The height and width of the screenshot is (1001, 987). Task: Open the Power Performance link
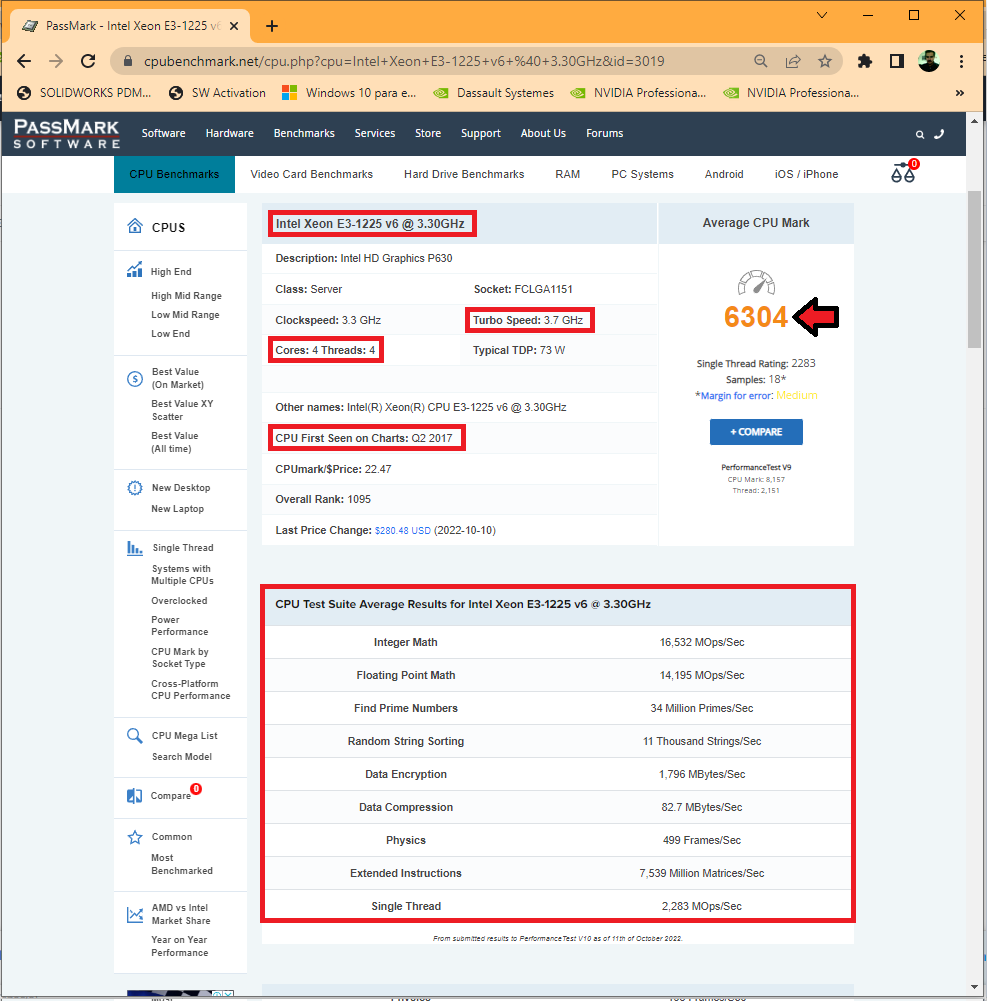179,626
